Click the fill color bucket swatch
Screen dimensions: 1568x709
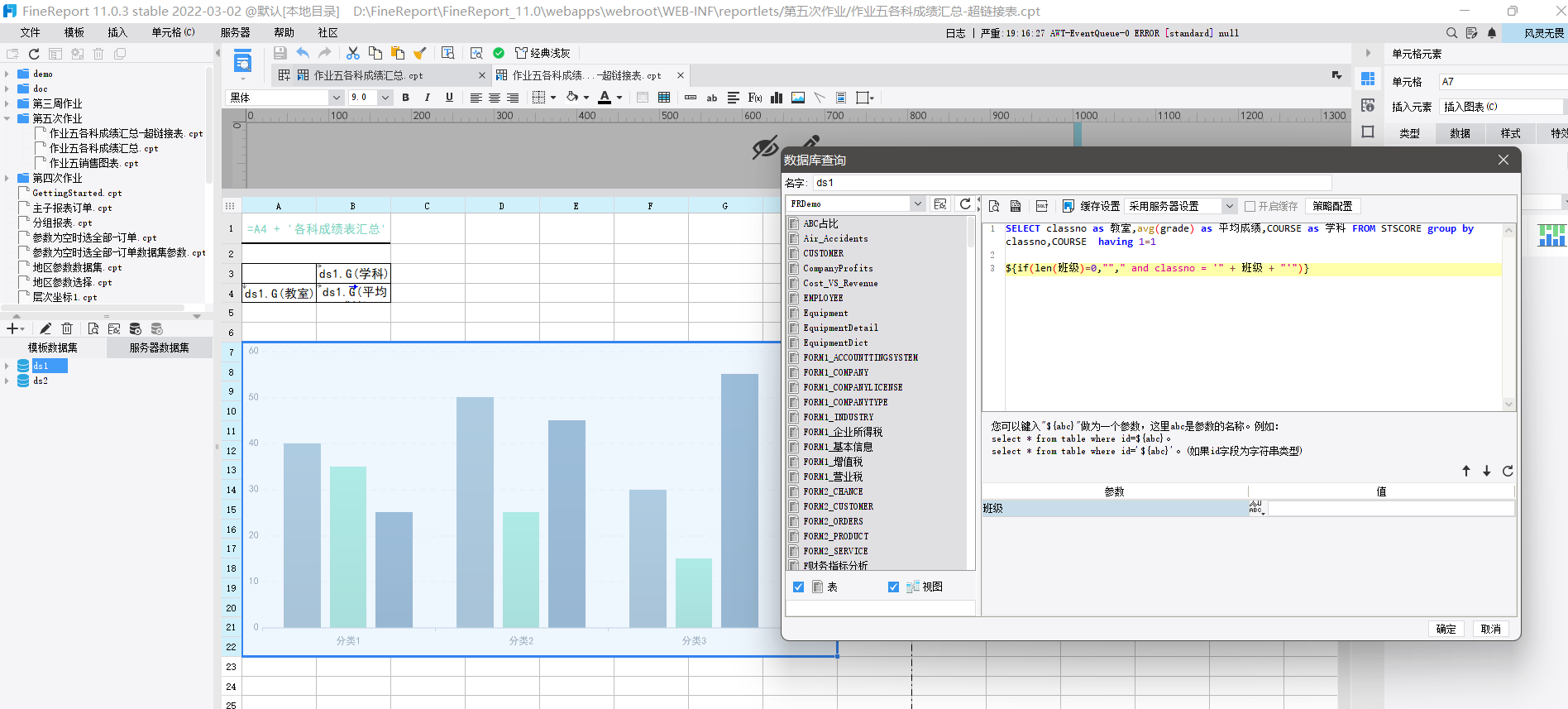(x=571, y=98)
